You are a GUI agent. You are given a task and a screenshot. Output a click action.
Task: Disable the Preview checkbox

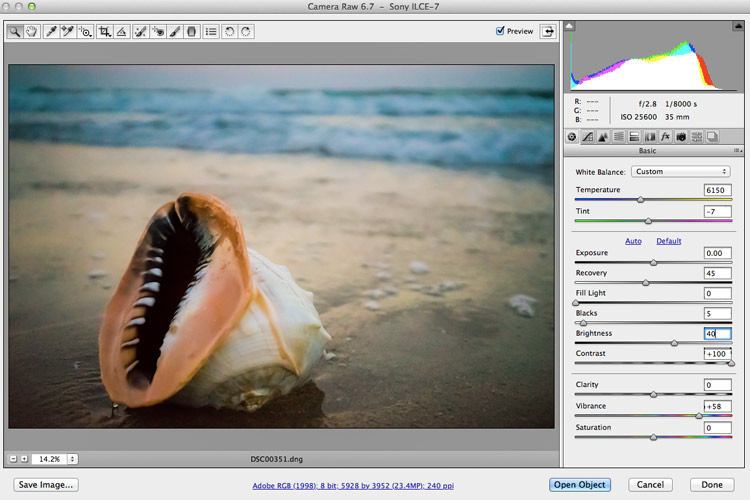[x=500, y=31]
